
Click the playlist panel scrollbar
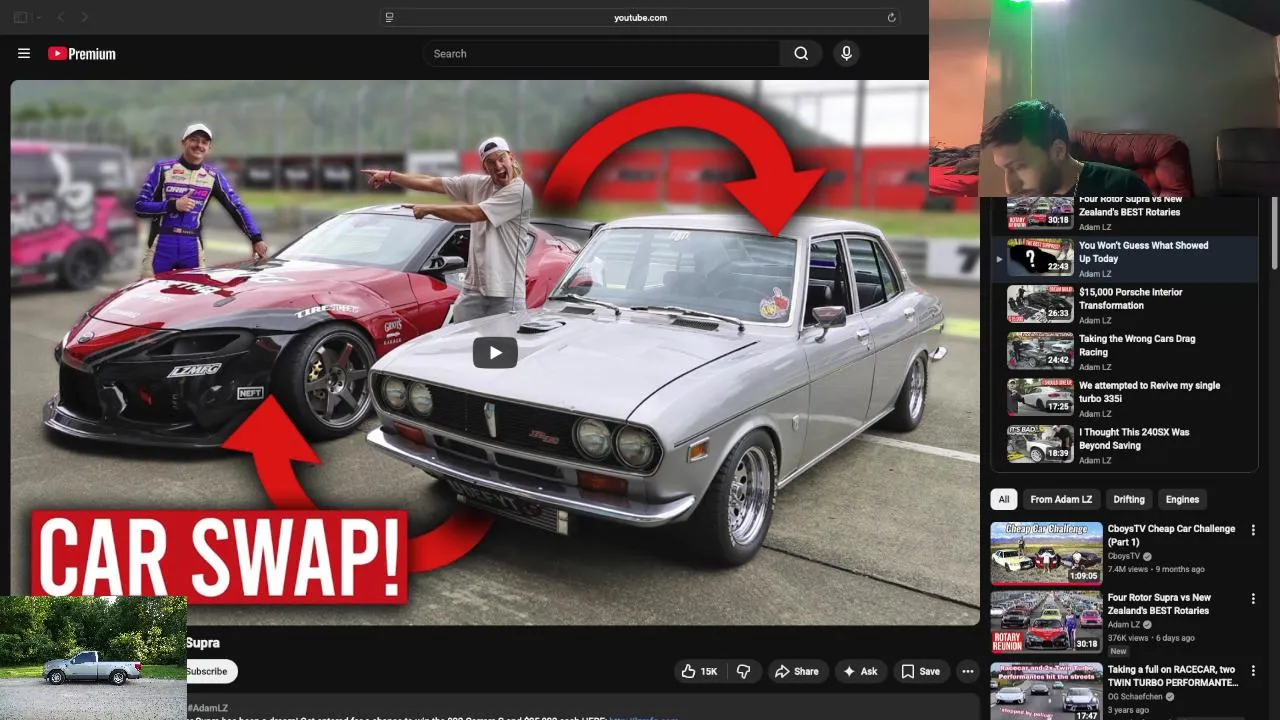coord(1273,232)
